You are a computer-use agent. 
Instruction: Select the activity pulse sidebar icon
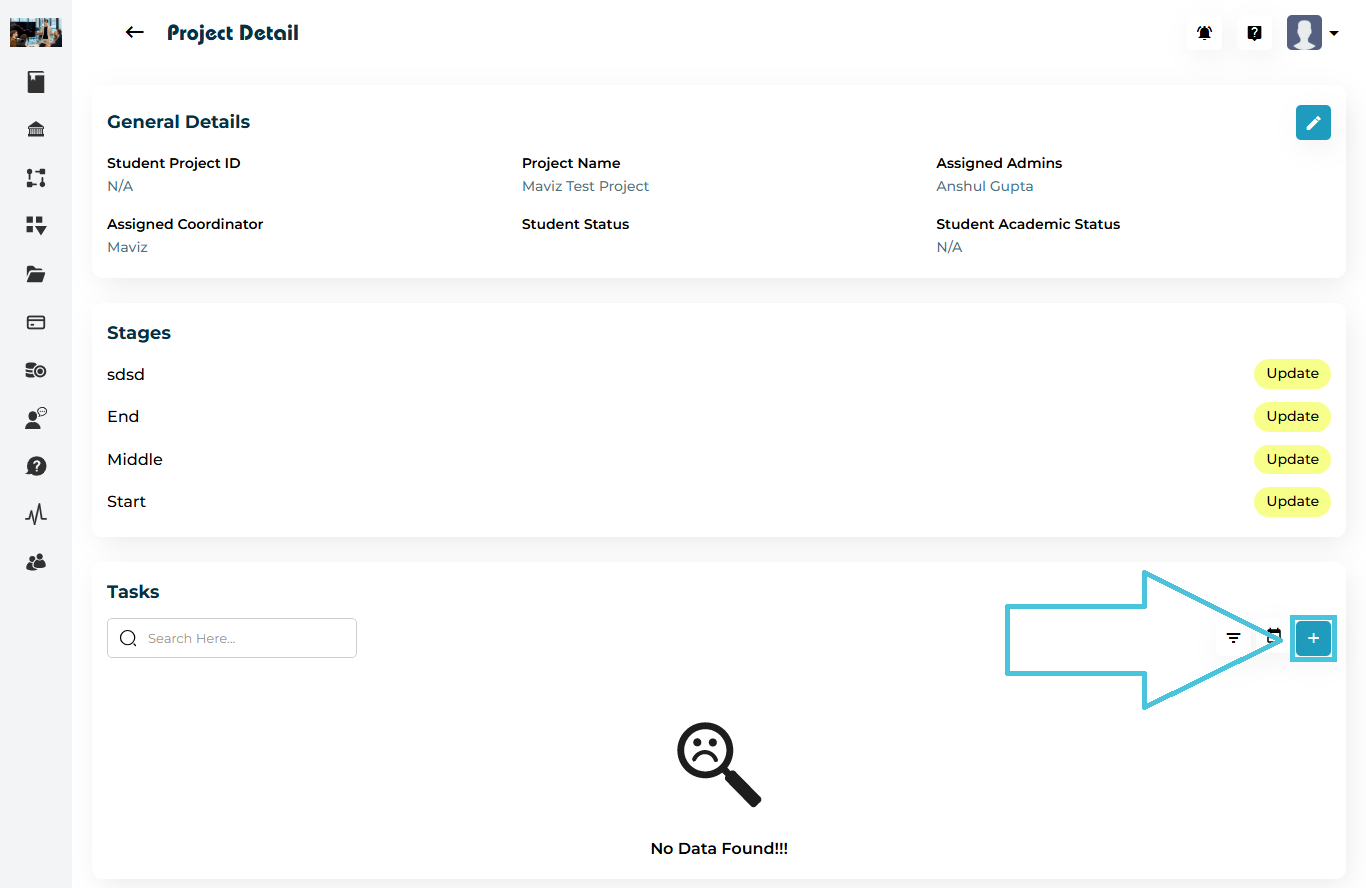coord(36,515)
